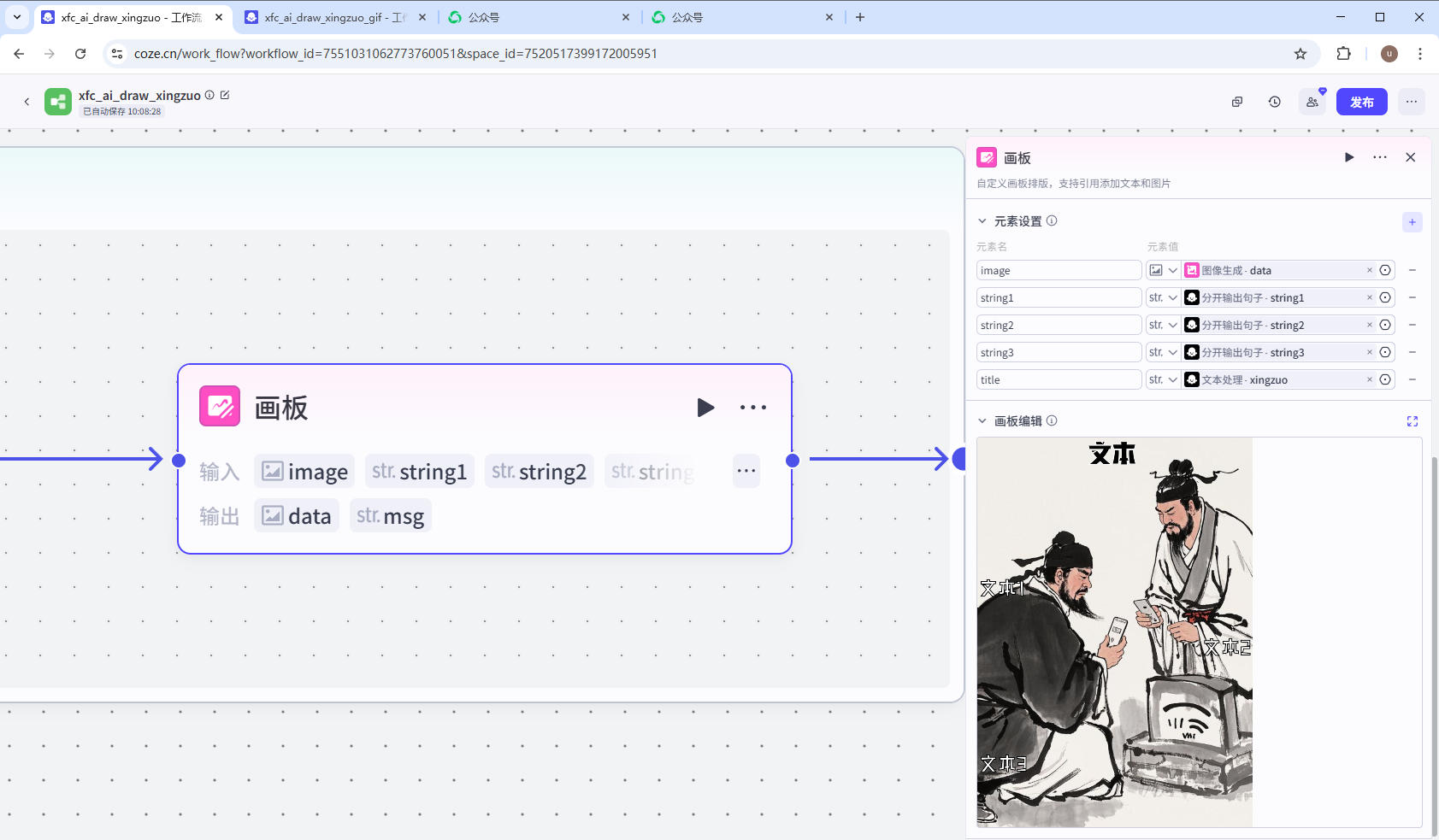Remove the string1 element row
Screen dimensions: 1439x840
click(x=1412, y=297)
